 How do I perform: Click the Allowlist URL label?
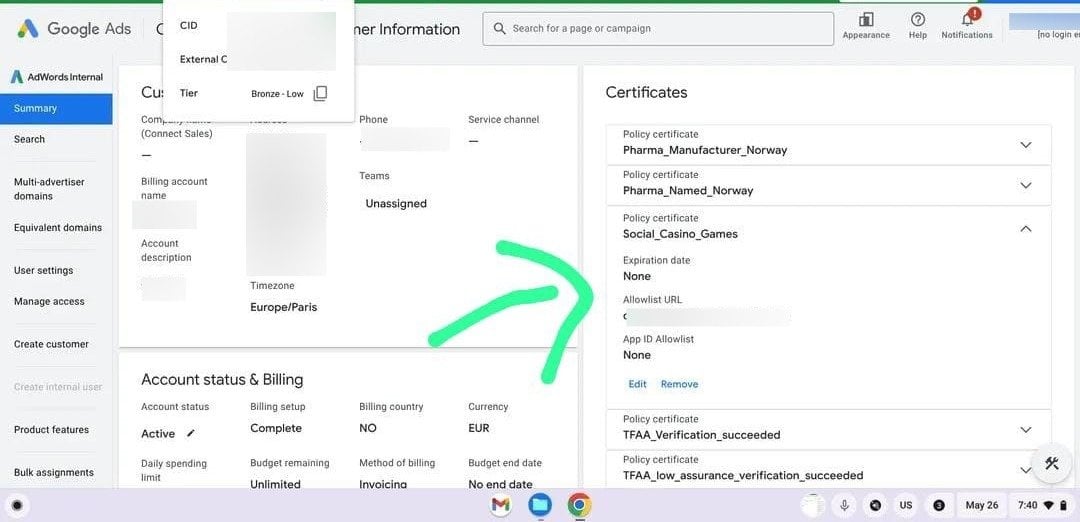point(652,300)
